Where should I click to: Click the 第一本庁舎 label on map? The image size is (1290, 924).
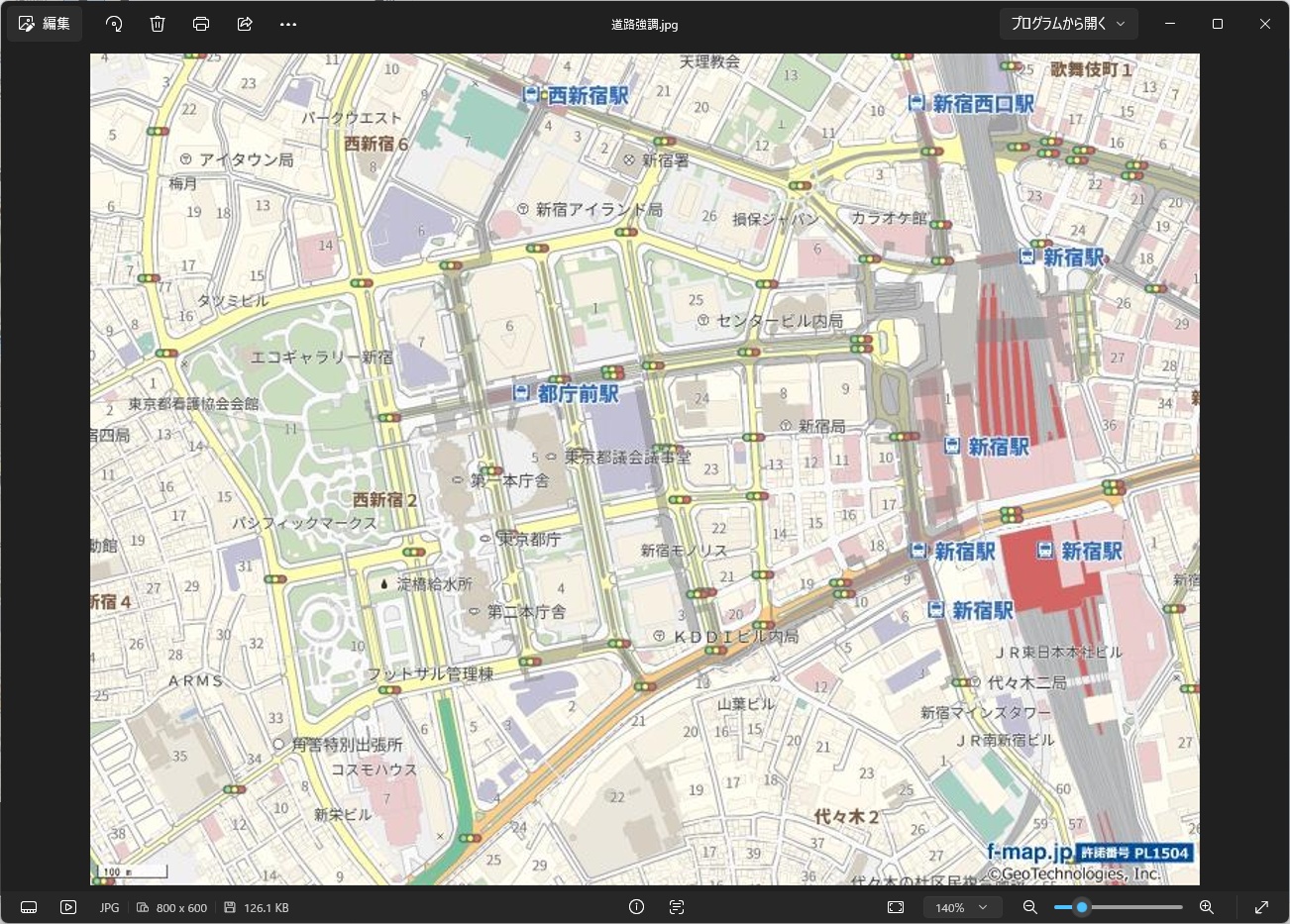509,480
